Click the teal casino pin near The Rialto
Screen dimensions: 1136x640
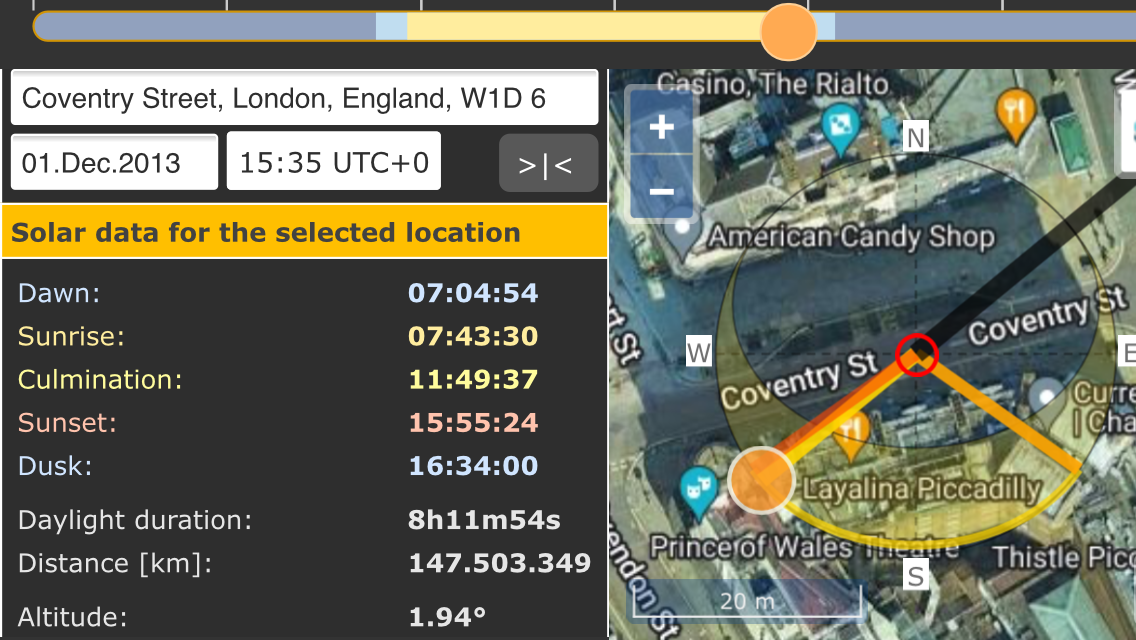pos(840,129)
